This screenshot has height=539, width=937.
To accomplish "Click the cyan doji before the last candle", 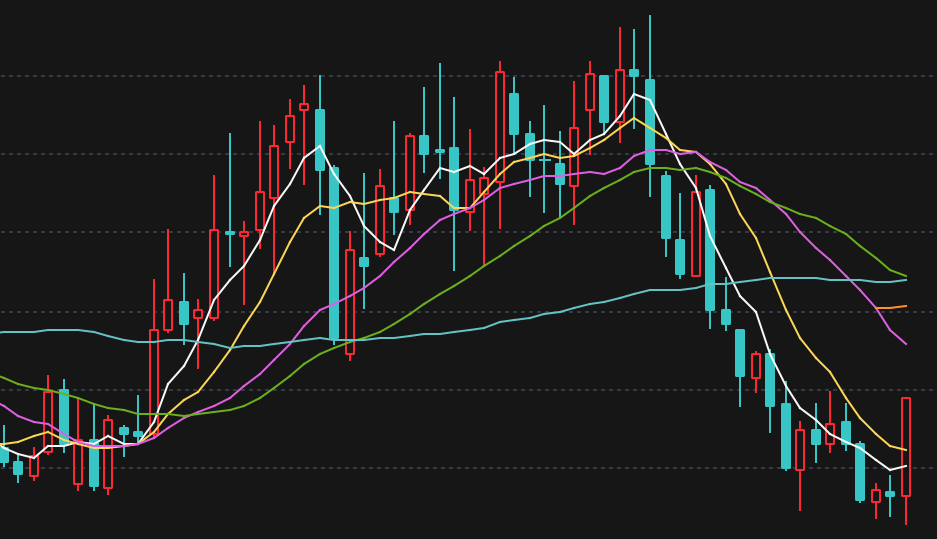I will pos(890,494).
